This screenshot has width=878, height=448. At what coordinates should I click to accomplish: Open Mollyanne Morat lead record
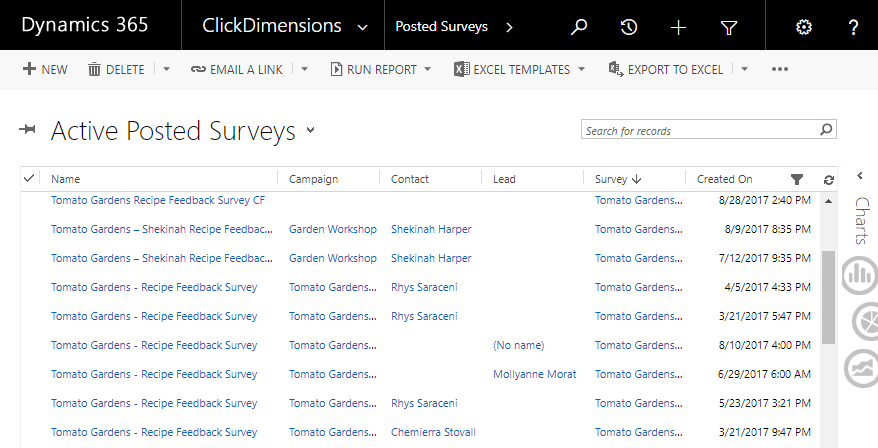point(534,374)
